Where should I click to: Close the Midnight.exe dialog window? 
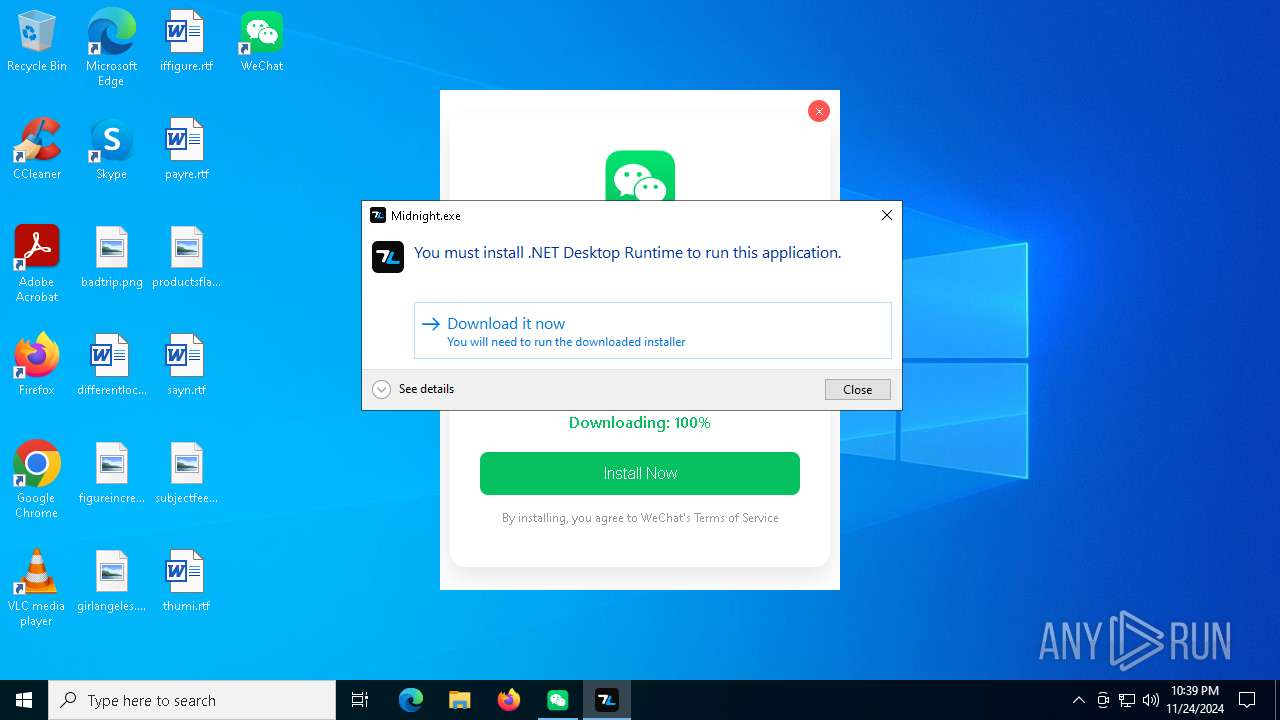887,215
